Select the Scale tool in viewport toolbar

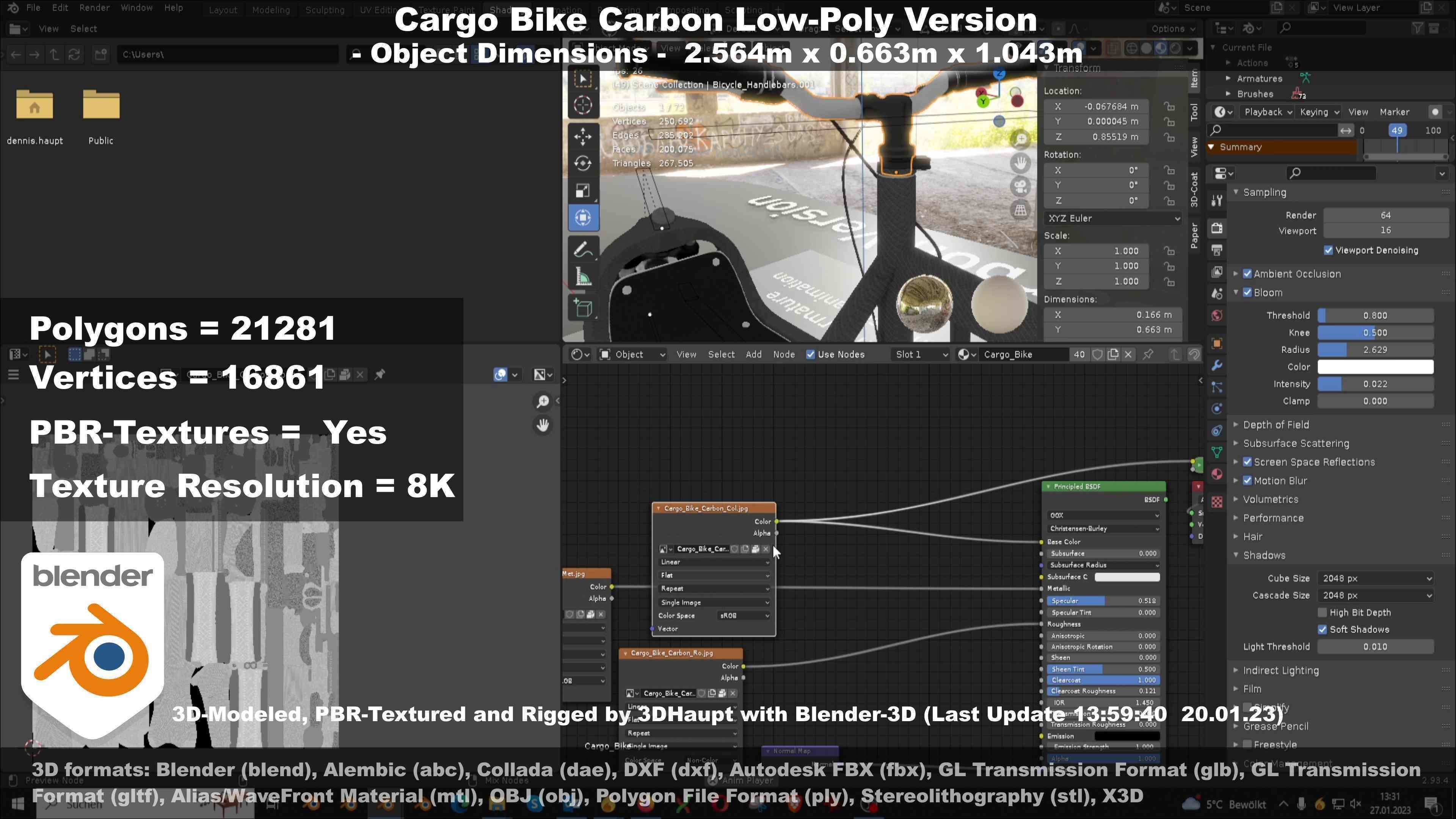583,190
